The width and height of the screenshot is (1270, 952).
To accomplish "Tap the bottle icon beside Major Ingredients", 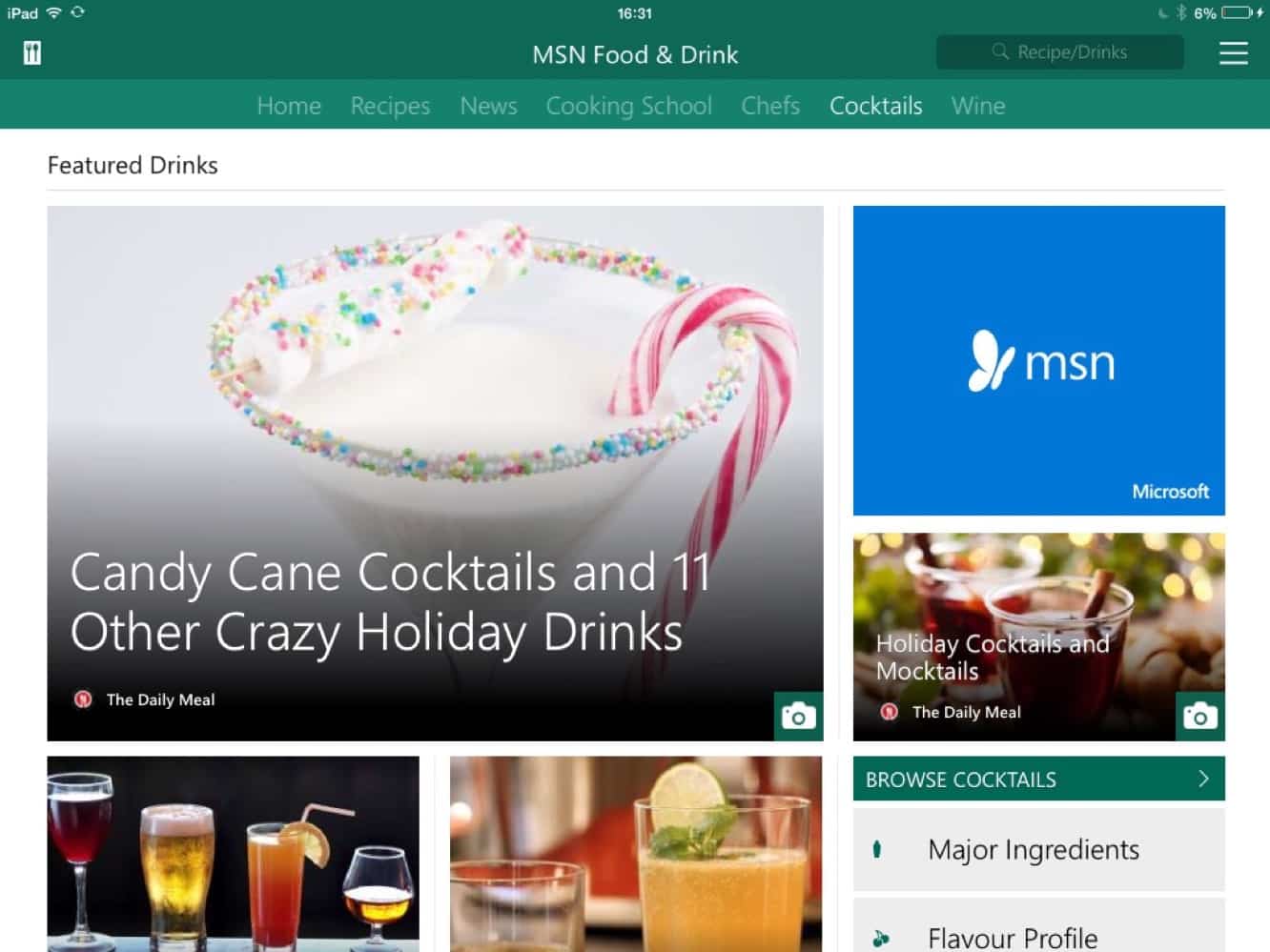I will (877, 849).
